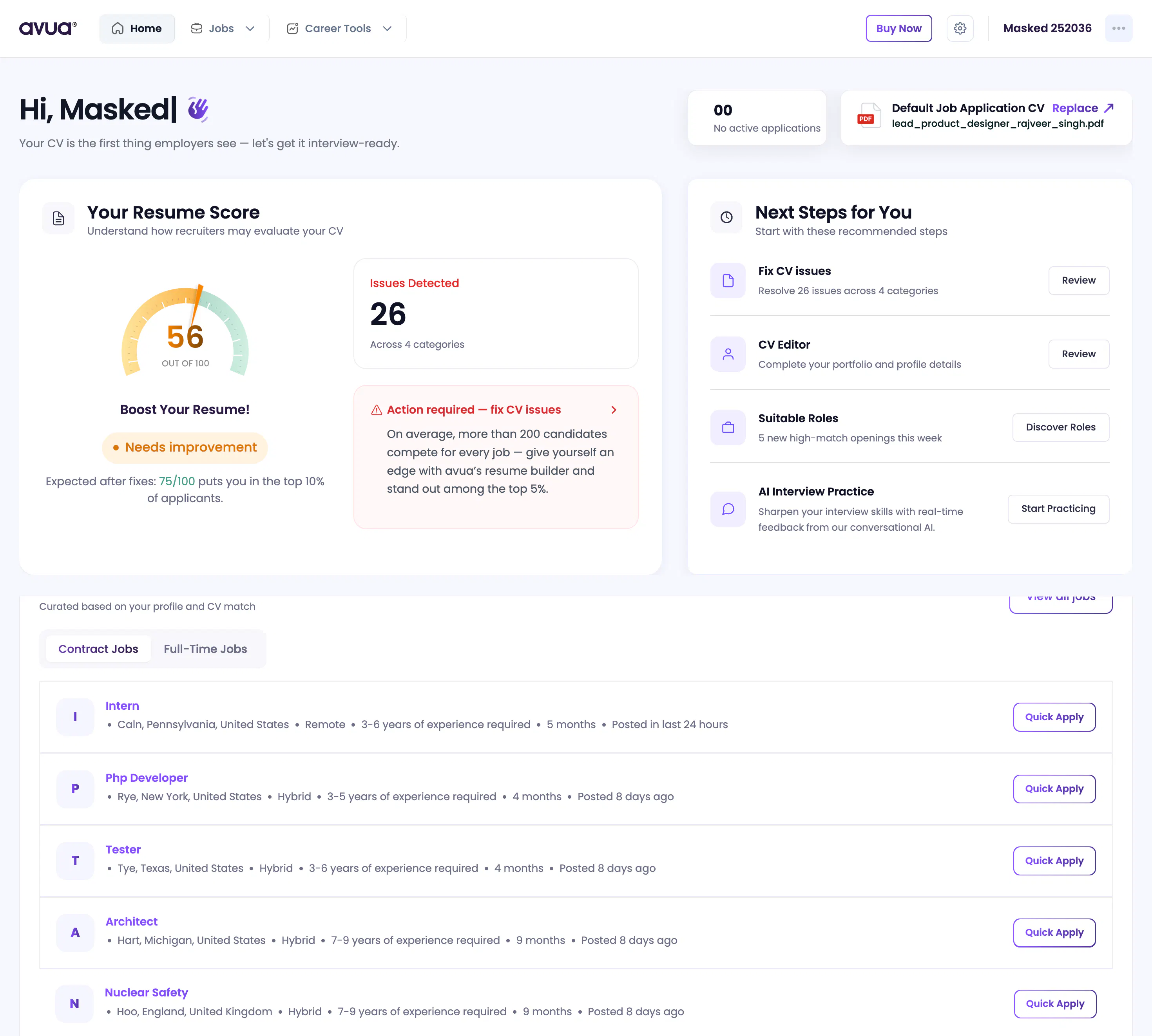The image size is (1152, 1036).
Task: Click the waving hand emoji
Action: coord(198,109)
